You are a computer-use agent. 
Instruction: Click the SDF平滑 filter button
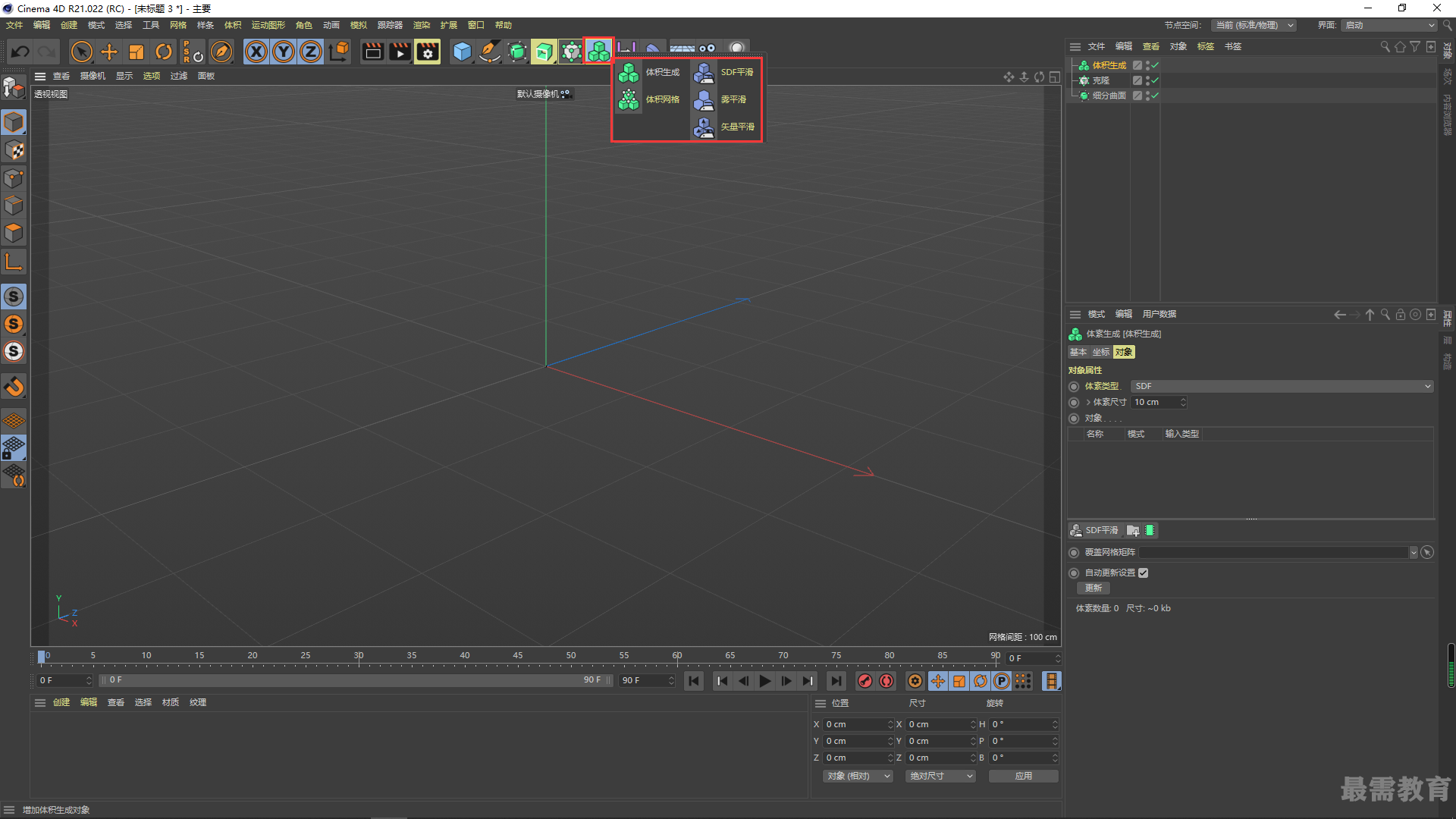tap(1094, 530)
